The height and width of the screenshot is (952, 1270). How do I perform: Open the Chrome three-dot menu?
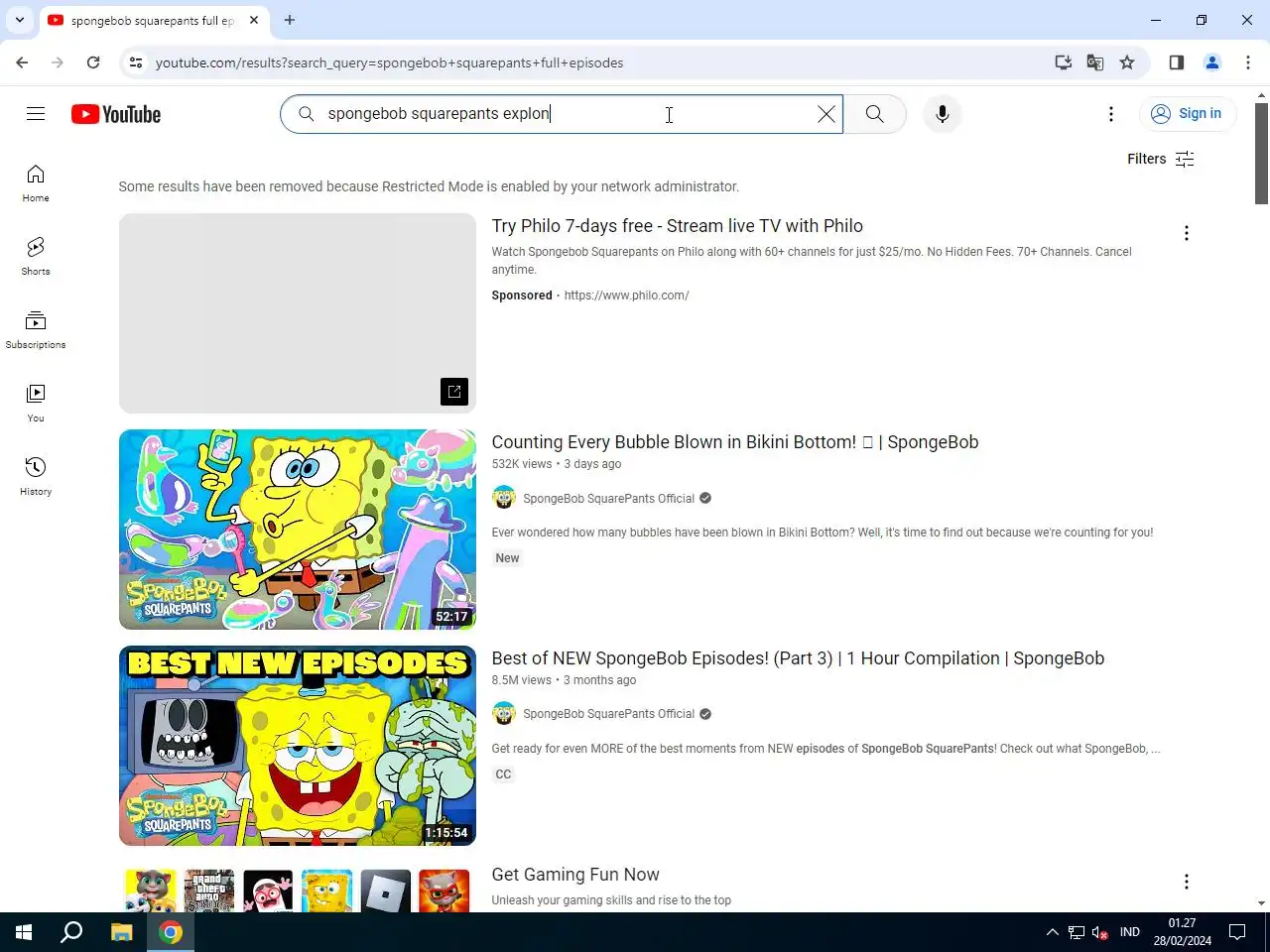tap(1248, 62)
